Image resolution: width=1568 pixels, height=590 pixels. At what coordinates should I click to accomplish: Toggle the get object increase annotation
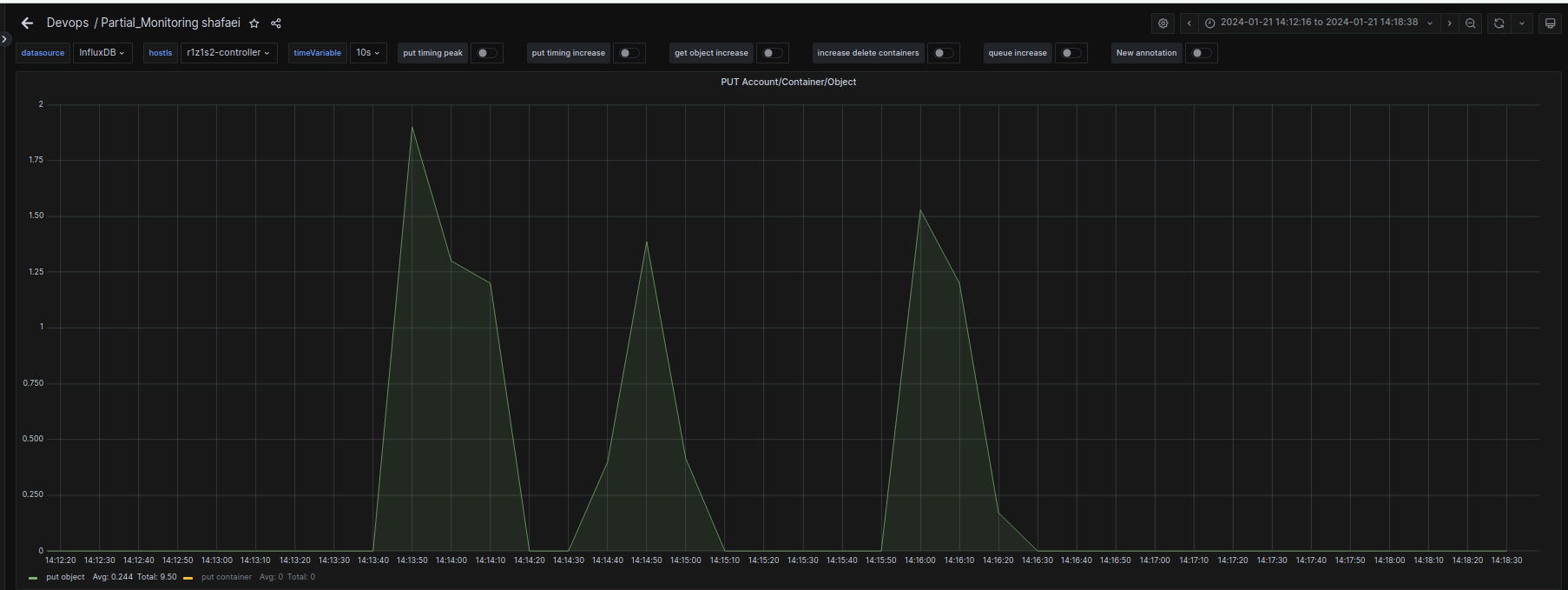pos(772,53)
